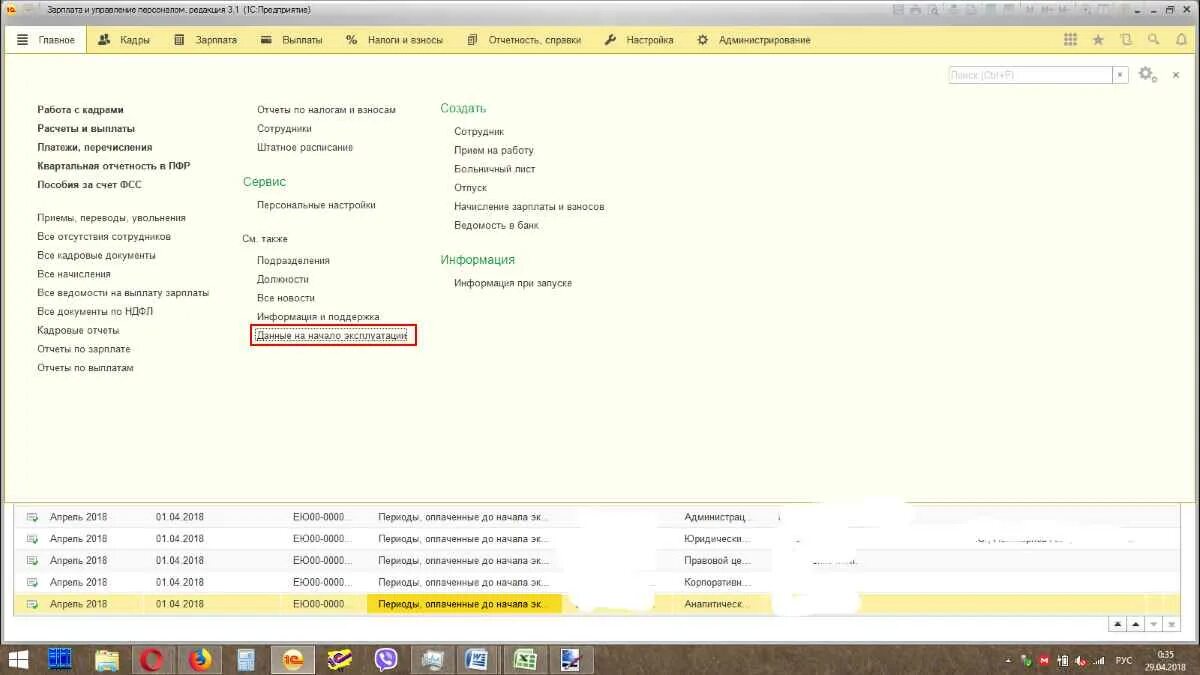Viewport: 1200px width, 675px height.
Task: Open Данные на начало эксплуатации
Action: tap(332, 336)
